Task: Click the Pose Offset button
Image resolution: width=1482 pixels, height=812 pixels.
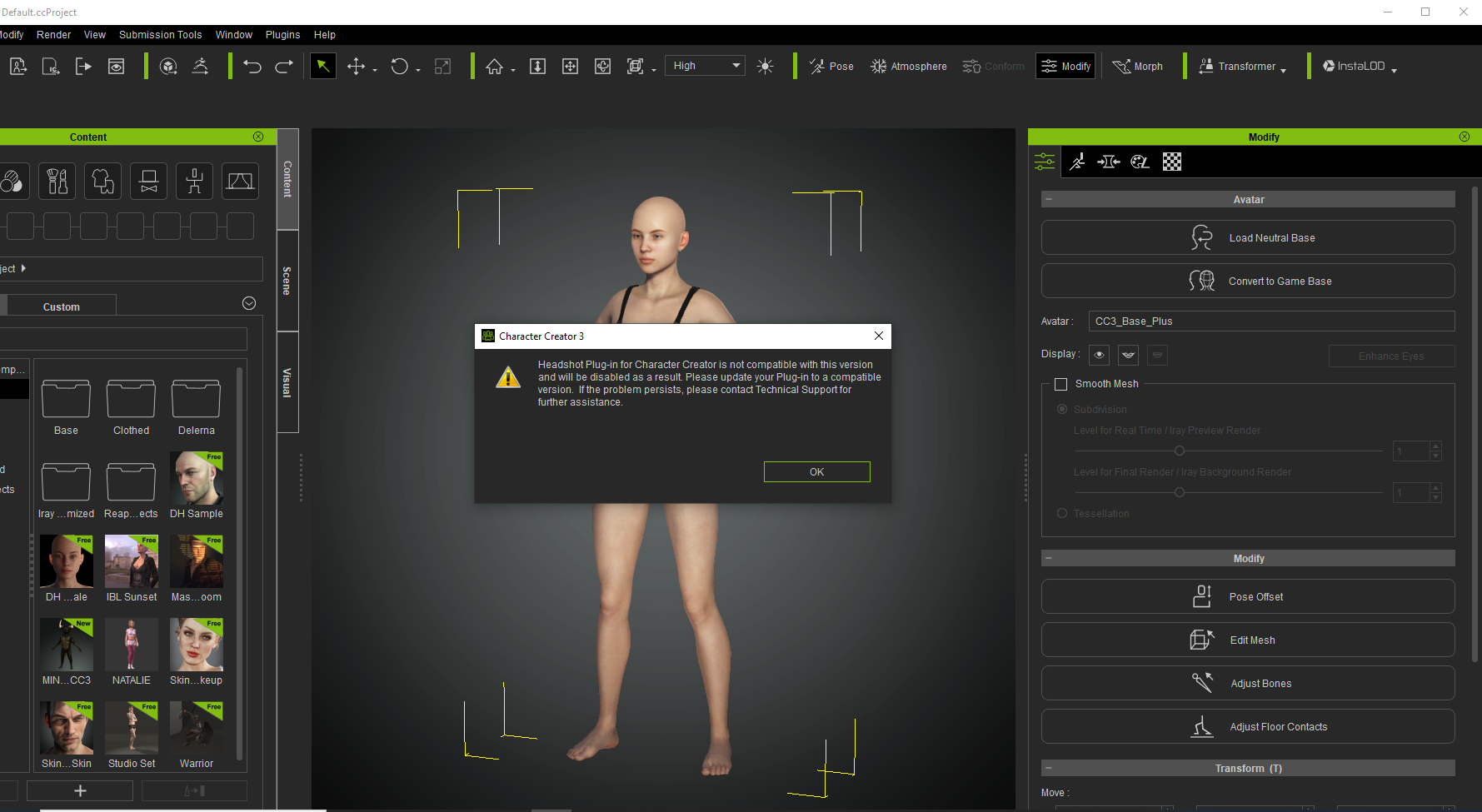Action: [x=1247, y=596]
